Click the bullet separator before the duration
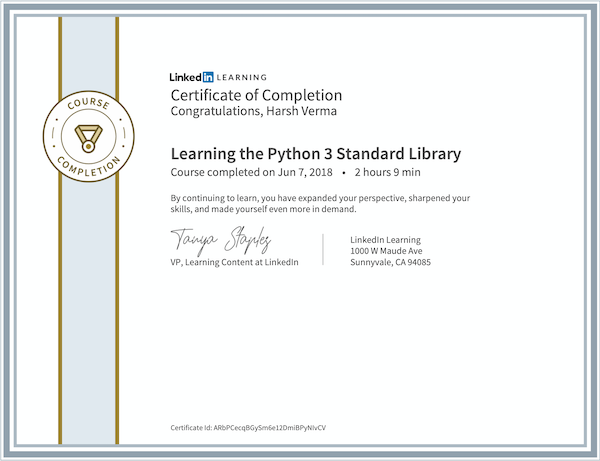The height and width of the screenshot is (461, 600). tap(342, 173)
